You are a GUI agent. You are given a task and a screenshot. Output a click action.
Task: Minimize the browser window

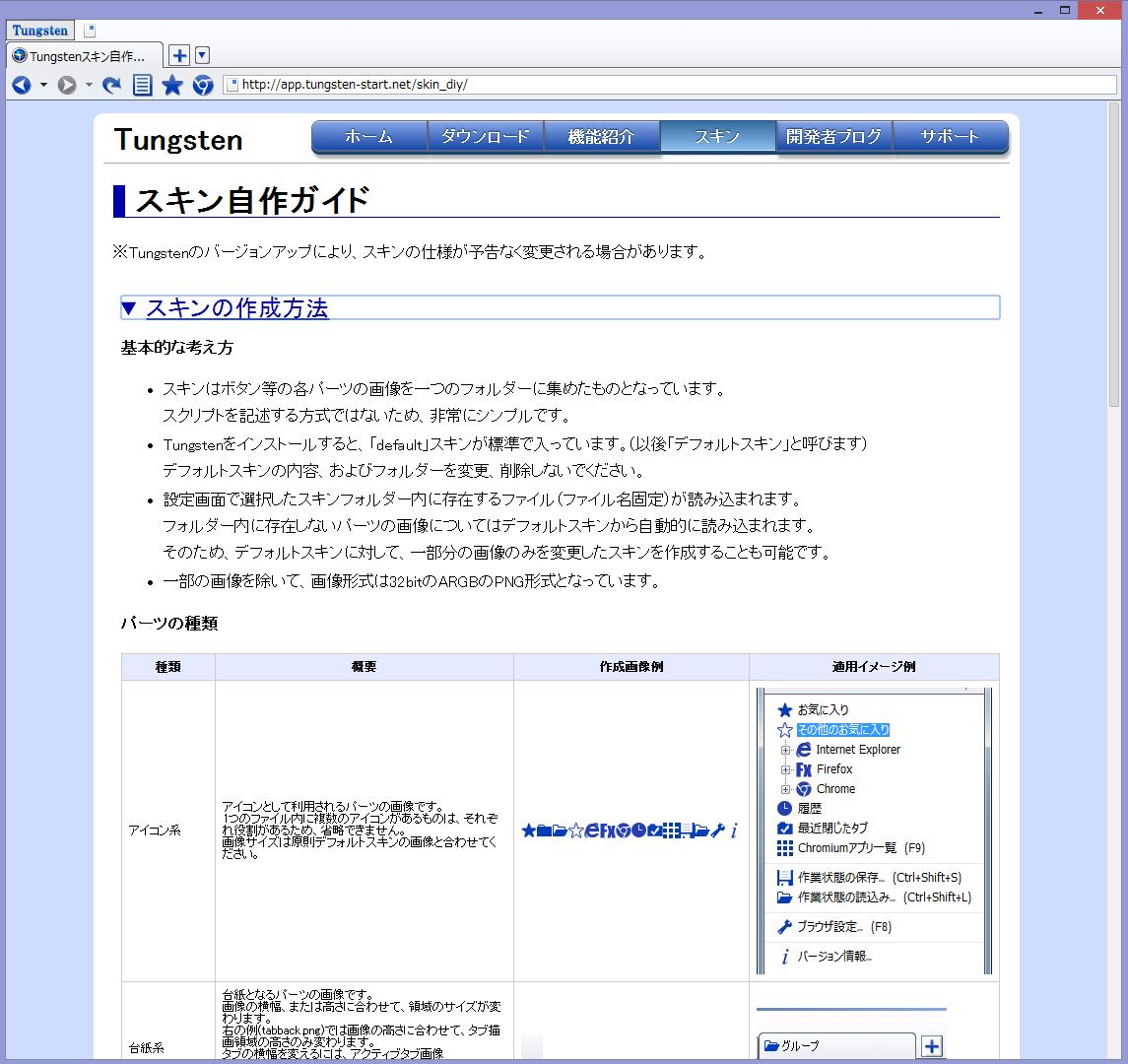[x=1038, y=10]
